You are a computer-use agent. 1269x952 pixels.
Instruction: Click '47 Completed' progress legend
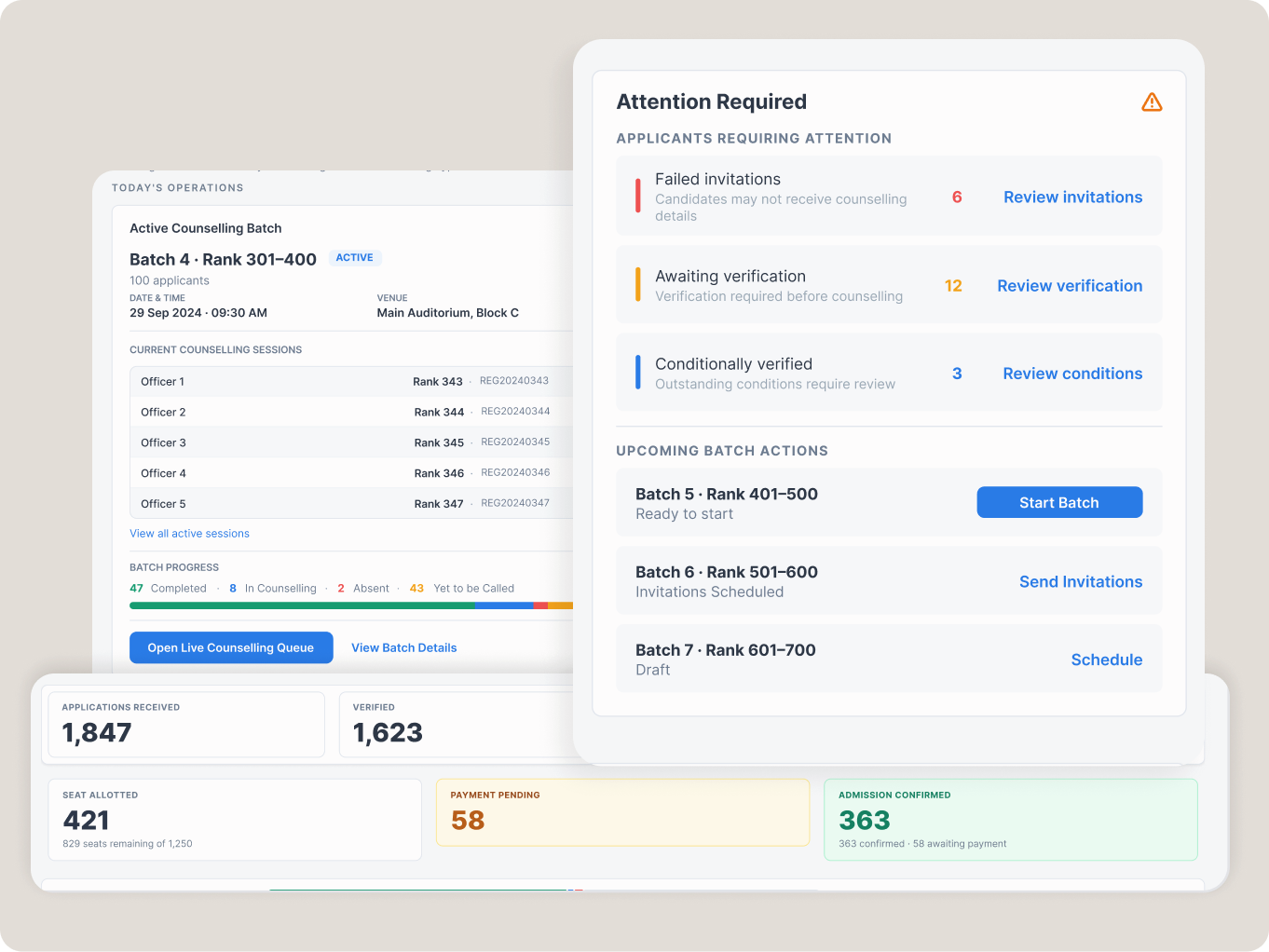pyautogui.click(x=168, y=589)
